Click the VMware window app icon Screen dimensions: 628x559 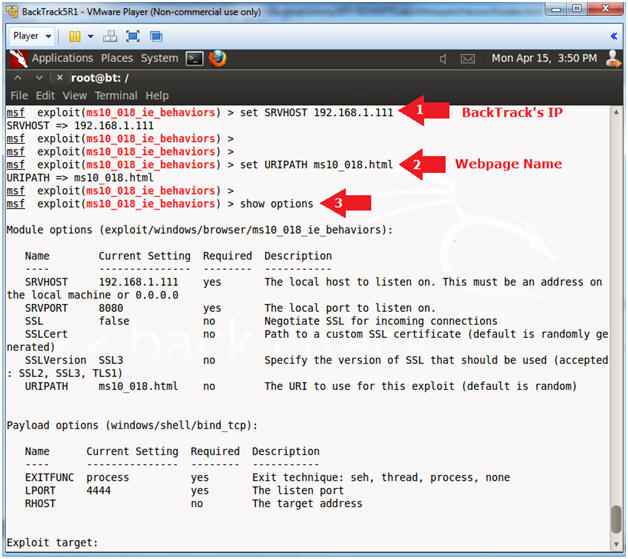(x=12, y=12)
